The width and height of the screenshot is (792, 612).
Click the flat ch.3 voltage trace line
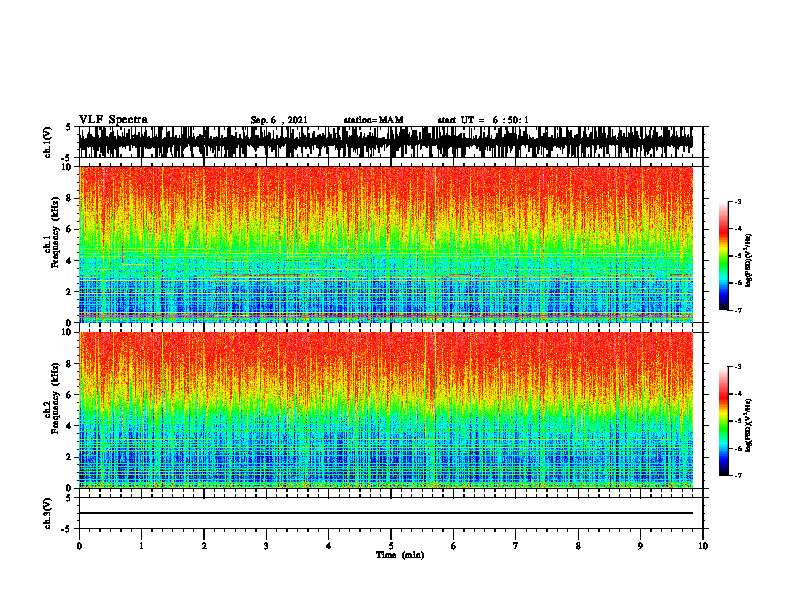tap(386, 513)
